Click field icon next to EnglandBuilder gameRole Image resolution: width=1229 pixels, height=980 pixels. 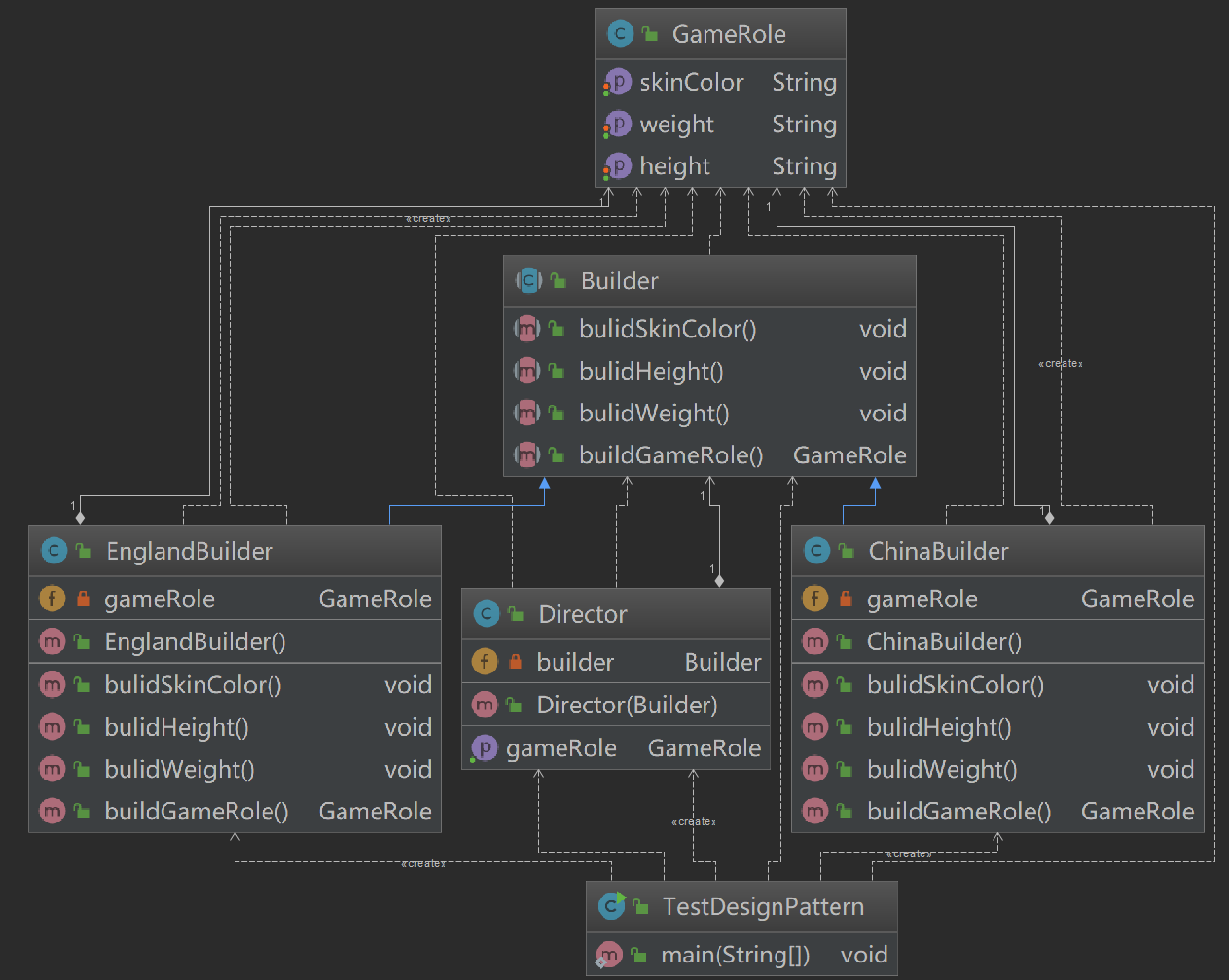(x=52, y=599)
